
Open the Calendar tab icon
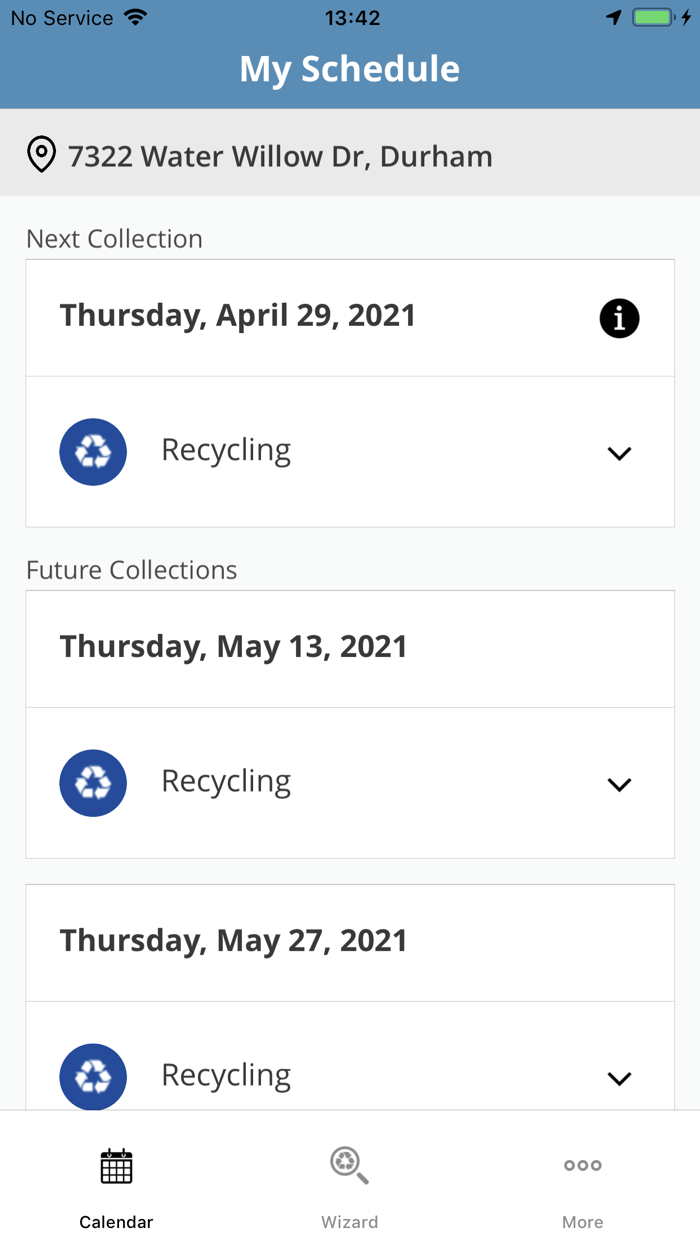116,1166
